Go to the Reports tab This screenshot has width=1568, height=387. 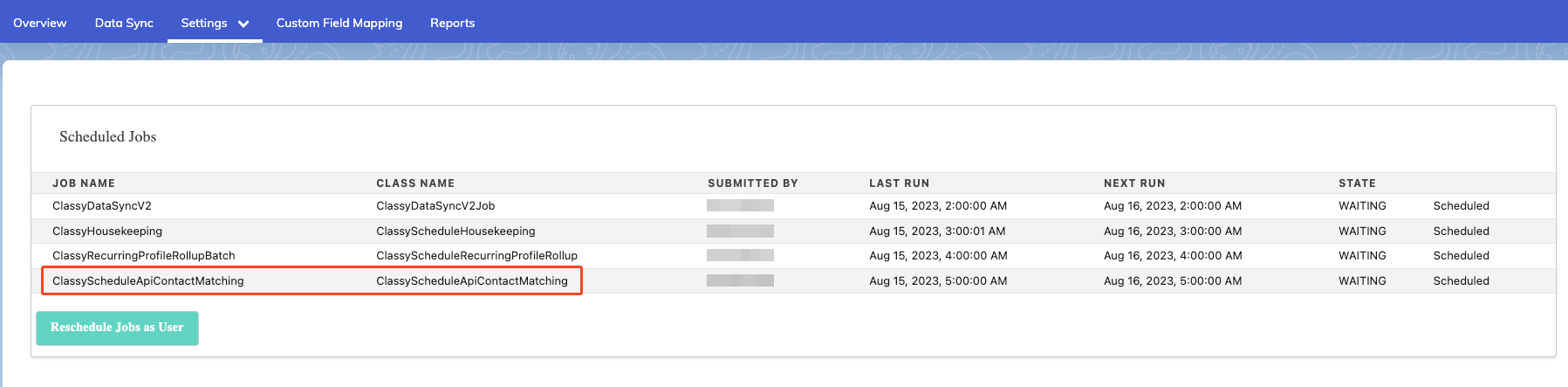pyautogui.click(x=452, y=23)
